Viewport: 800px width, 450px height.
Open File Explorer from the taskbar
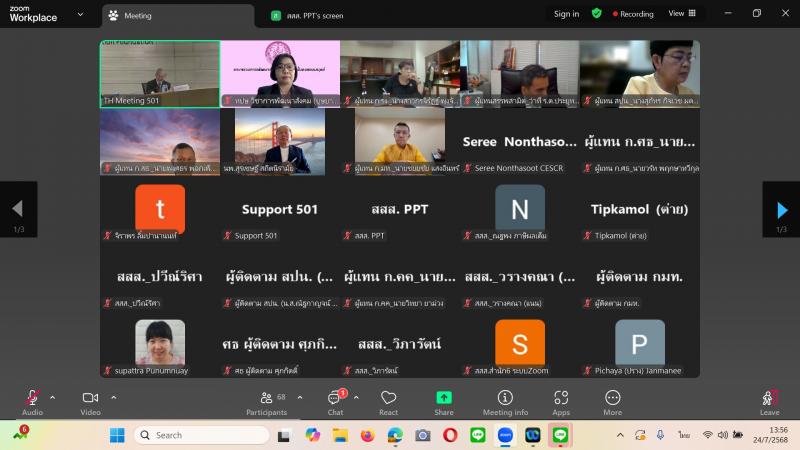point(340,435)
